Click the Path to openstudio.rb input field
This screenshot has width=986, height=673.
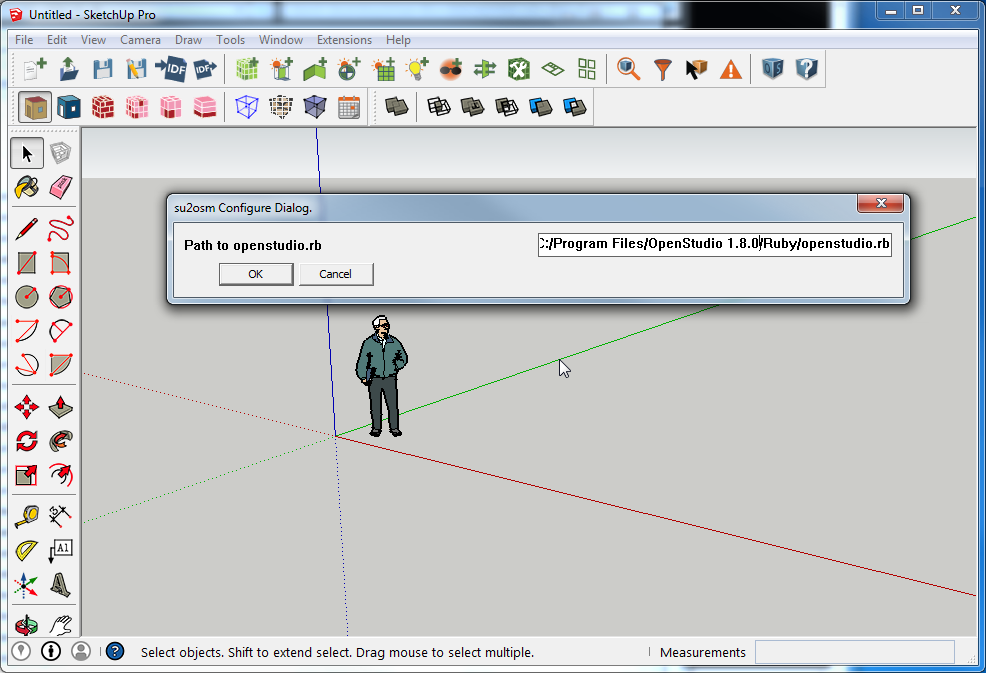714,244
